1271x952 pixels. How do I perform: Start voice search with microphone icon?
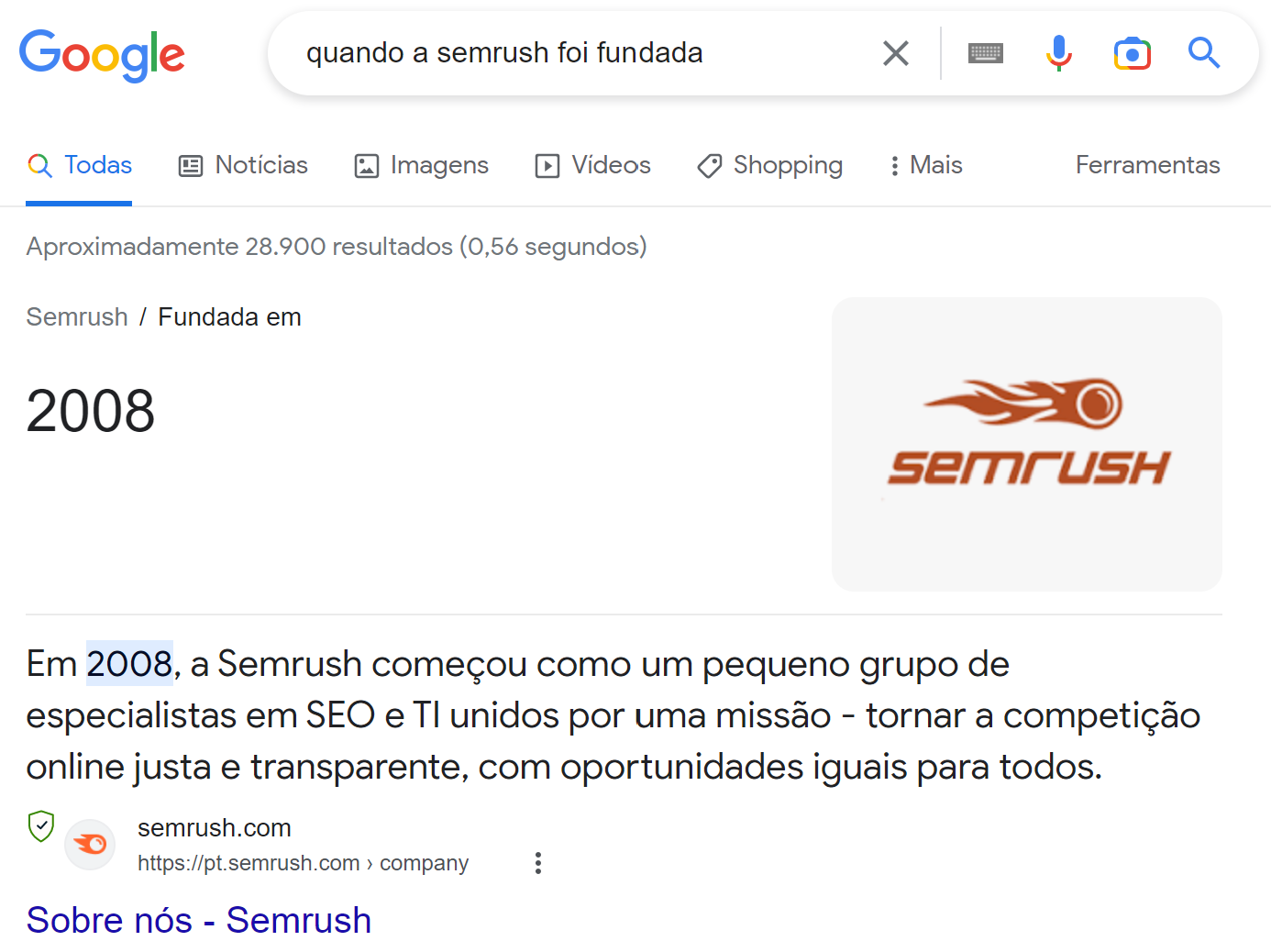1058,53
